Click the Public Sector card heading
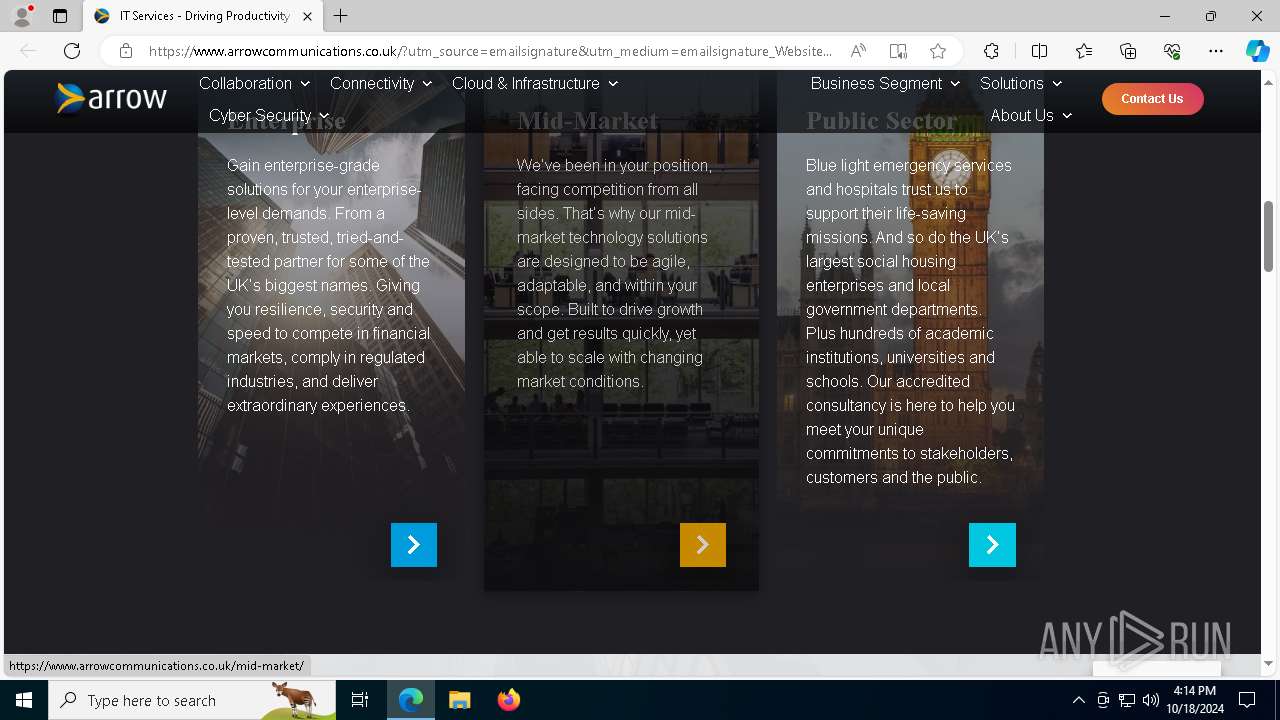1280x720 pixels. click(x=882, y=122)
